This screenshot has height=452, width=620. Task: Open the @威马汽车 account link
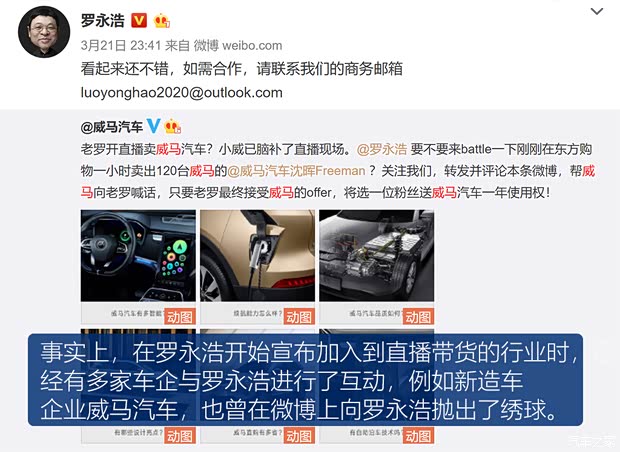pos(112,127)
